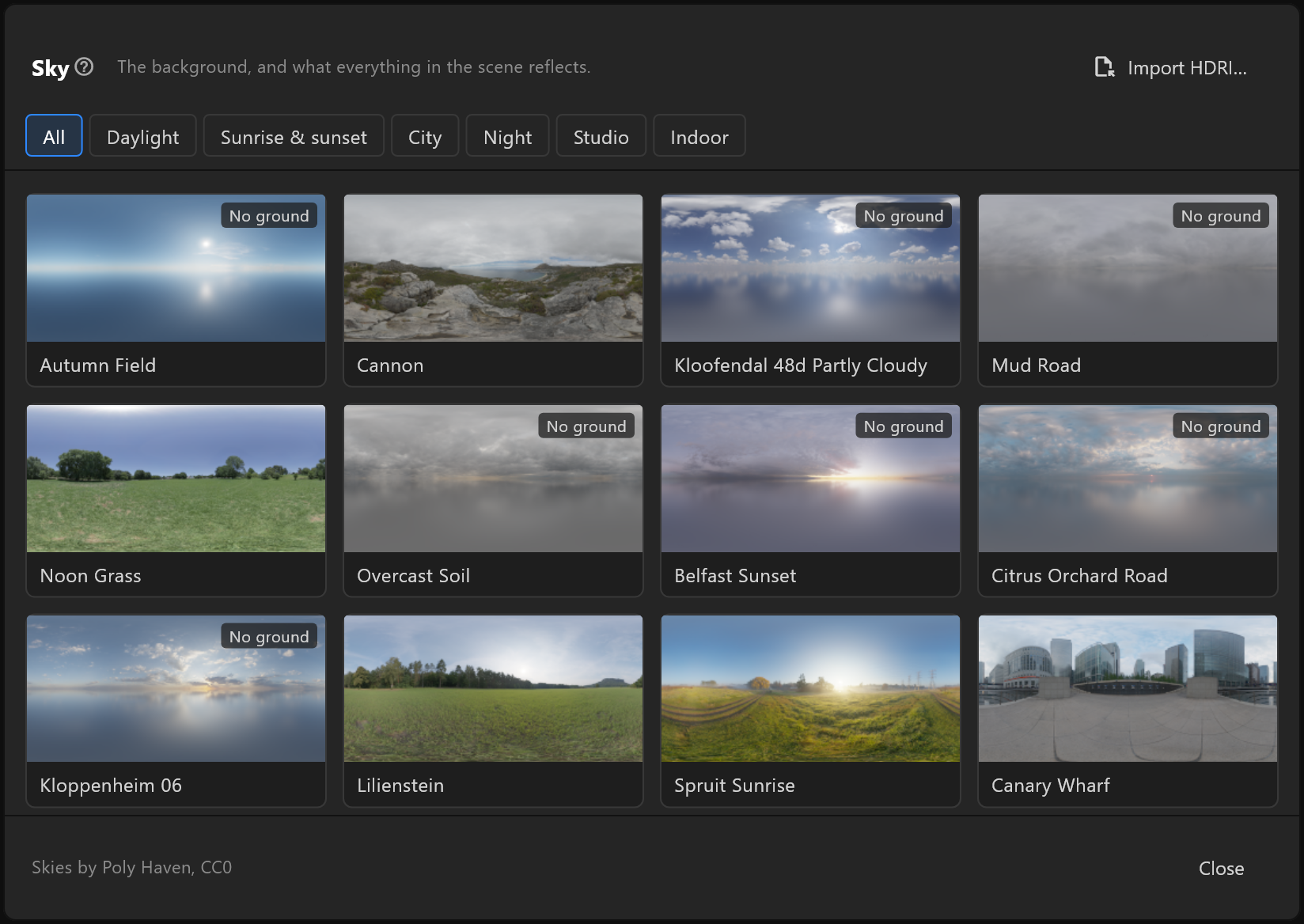
Task: Show Studio skies only
Action: (601, 136)
